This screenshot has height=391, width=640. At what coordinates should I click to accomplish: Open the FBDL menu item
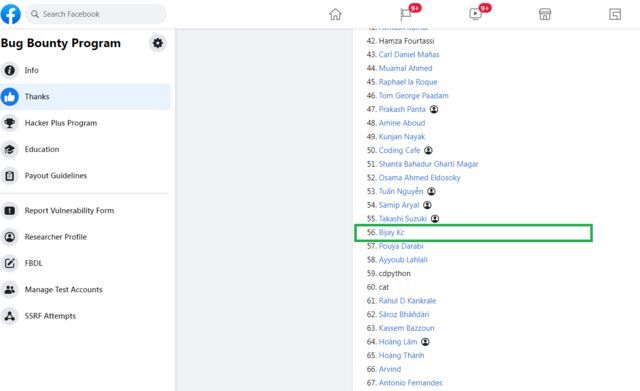pos(85,263)
